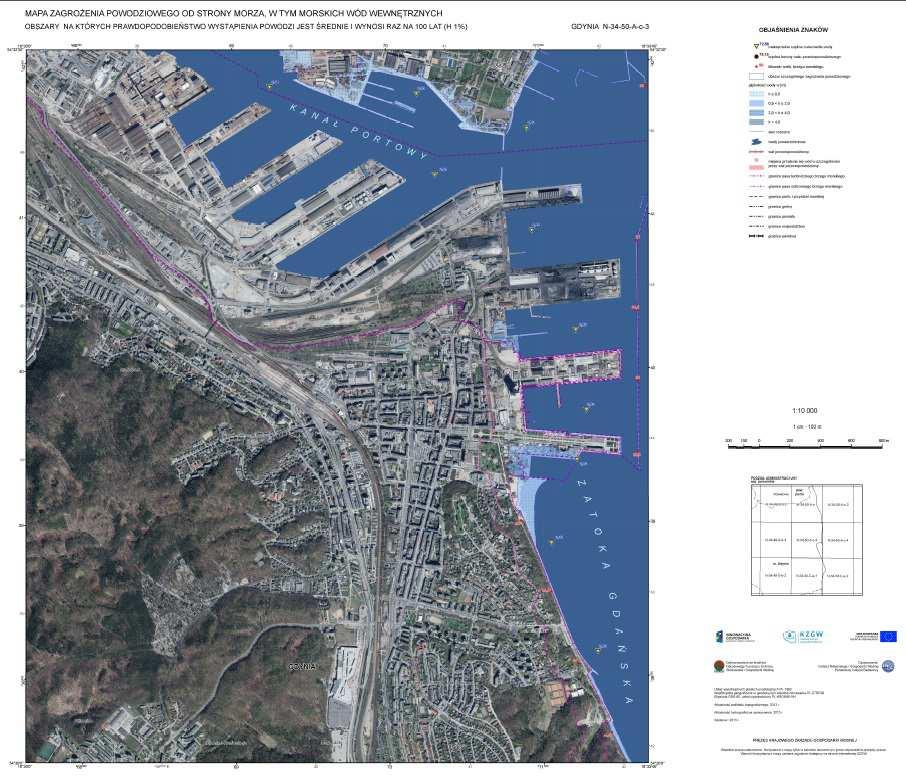This screenshot has width=906, height=780.
Task: Click the '800 m' label on the scale bar
Action: pos(883,440)
